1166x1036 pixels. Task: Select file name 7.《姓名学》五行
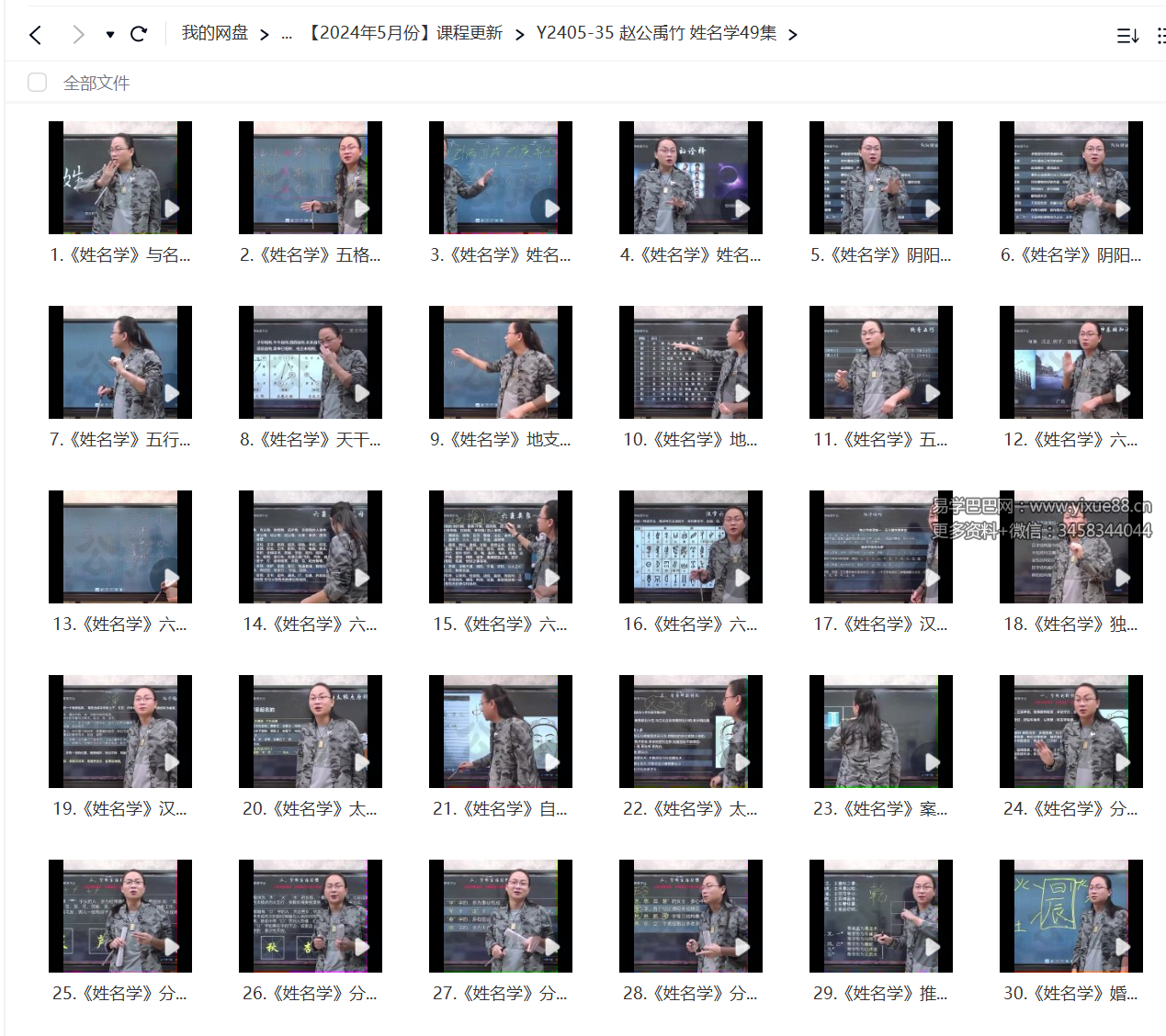click(x=120, y=440)
